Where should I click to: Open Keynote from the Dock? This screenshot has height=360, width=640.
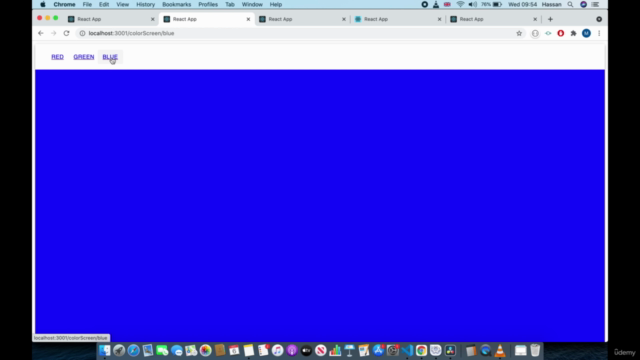tap(349, 350)
